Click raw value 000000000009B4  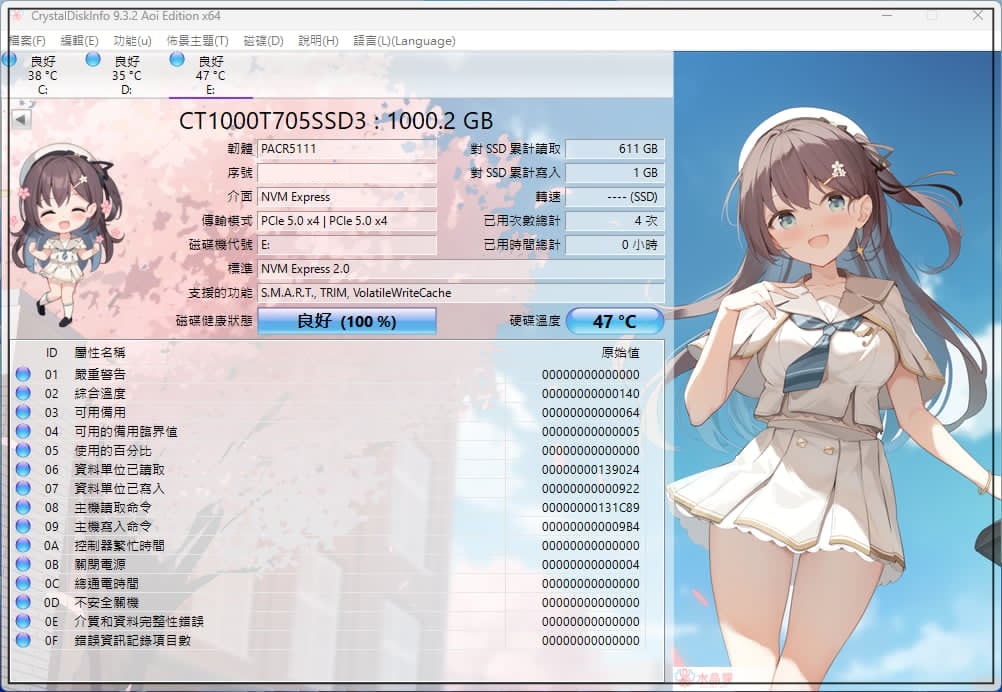pyautogui.click(x=590, y=526)
